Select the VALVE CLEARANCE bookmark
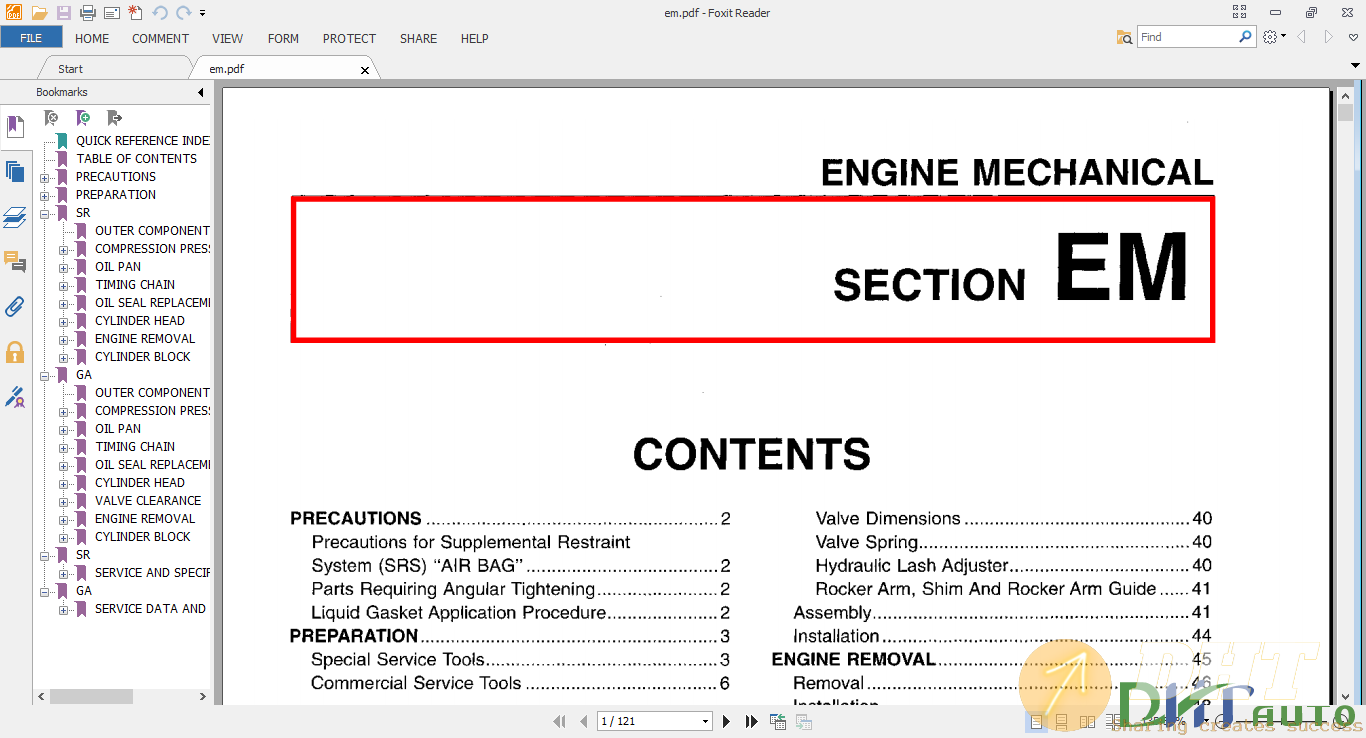Image resolution: width=1366 pixels, height=738 pixels. tap(148, 501)
